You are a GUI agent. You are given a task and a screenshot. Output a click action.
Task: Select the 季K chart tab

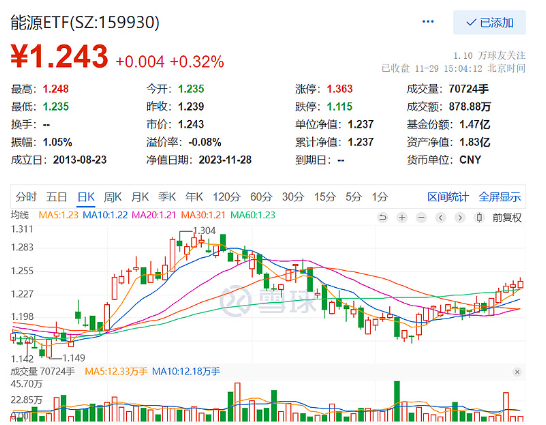[167, 197]
